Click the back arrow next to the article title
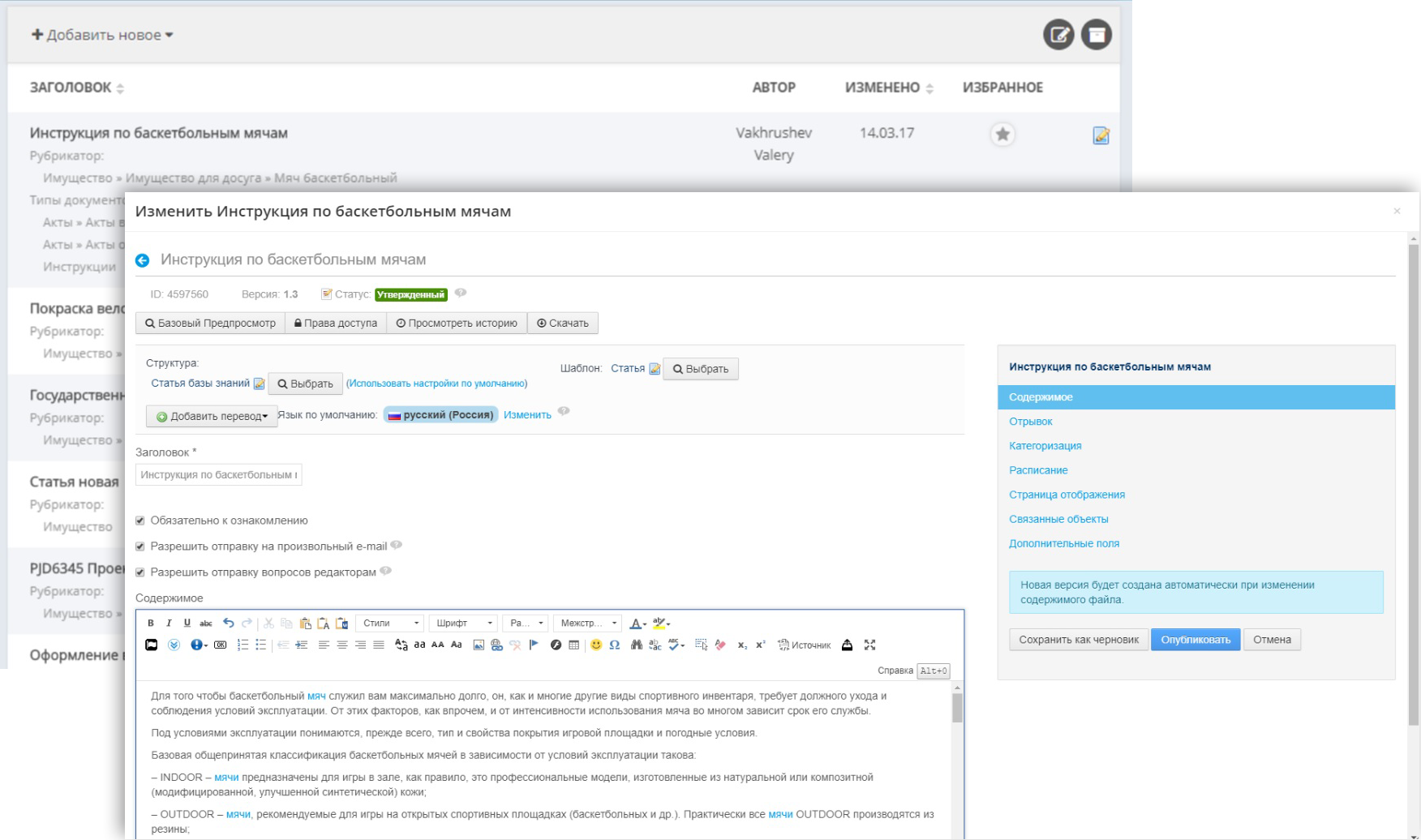This screenshot has width=1421, height=840. 142,260
